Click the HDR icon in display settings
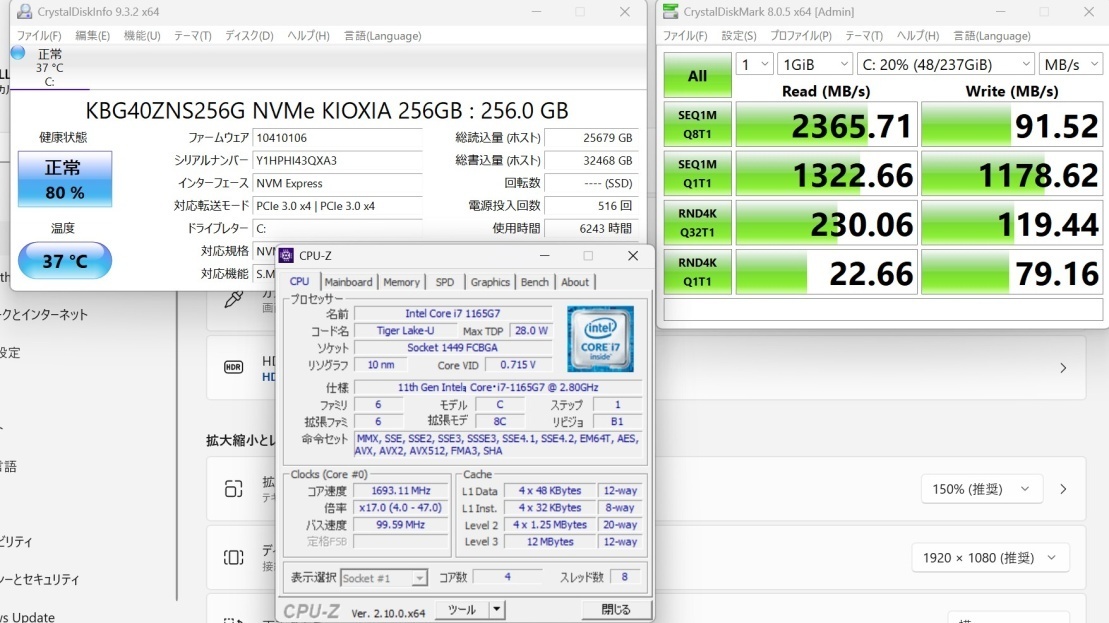The image size is (1109, 623). [x=233, y=367]
